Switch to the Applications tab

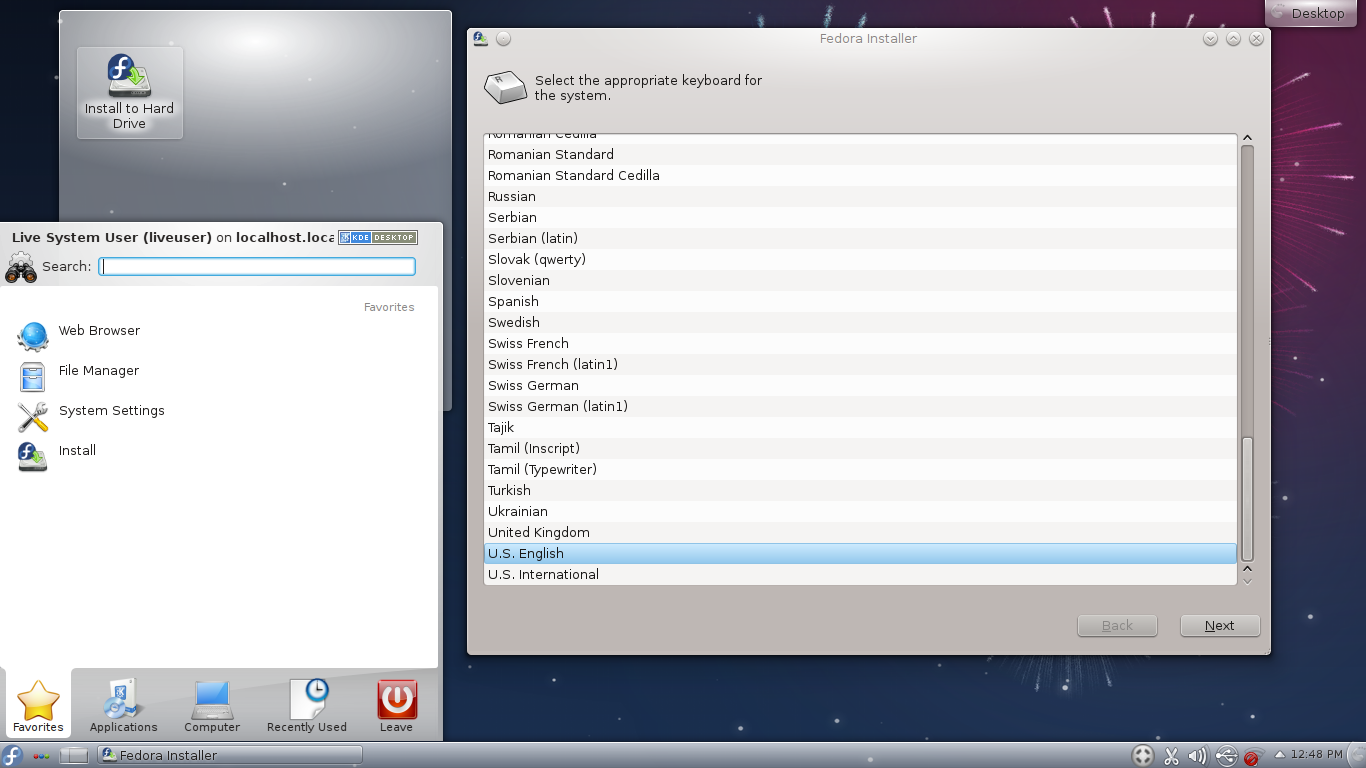click(123, 706)
